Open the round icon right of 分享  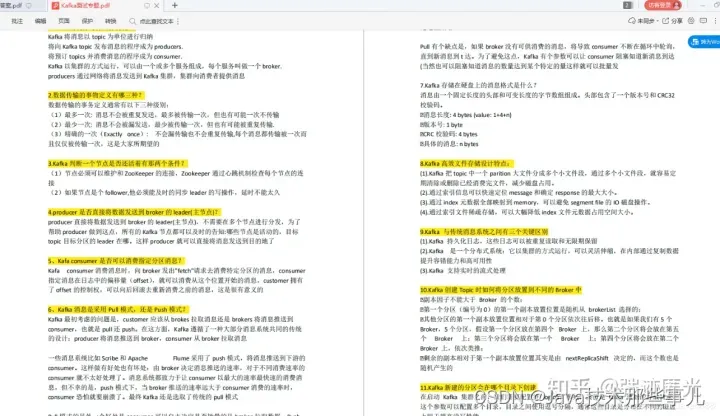pyautogui.click(x=692, y=21)
